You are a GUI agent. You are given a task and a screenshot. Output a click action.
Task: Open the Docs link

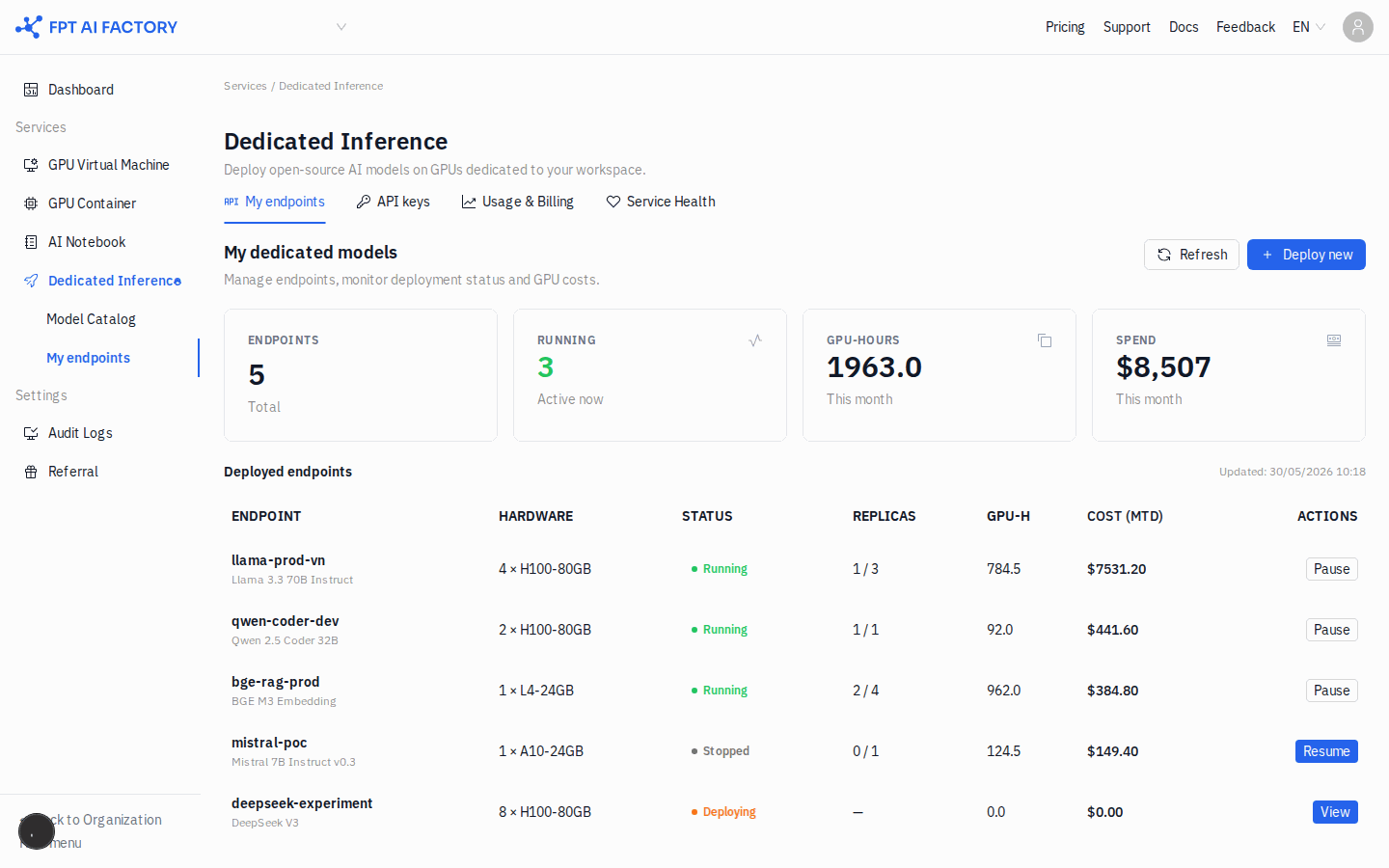tap(1184, 27)
